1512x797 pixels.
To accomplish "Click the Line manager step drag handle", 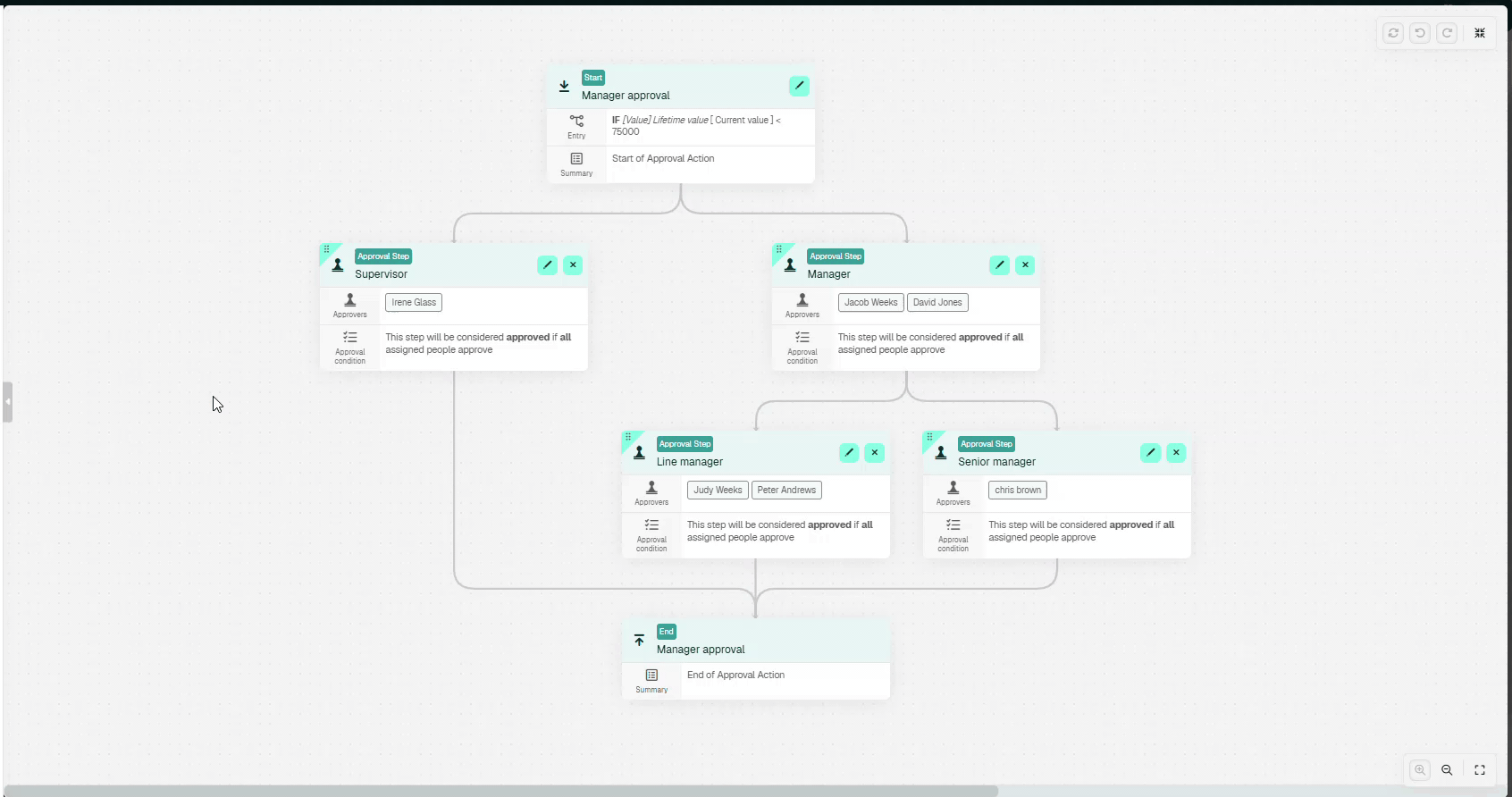I will (628, 437).
